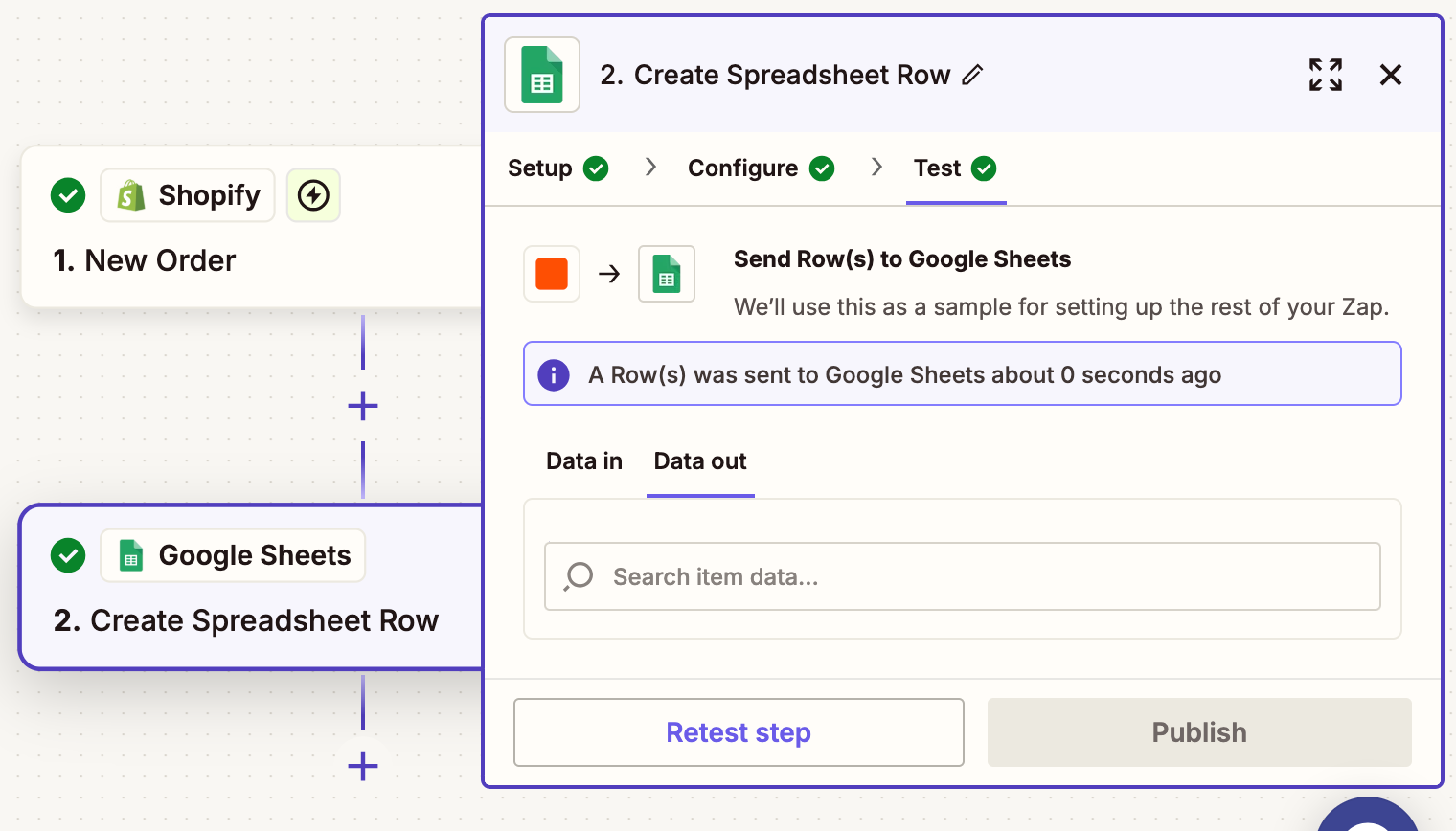This screenshot has height=831, width=1456.
Task: Click the Shopify app badge on step 1
Action: [188, 195]
